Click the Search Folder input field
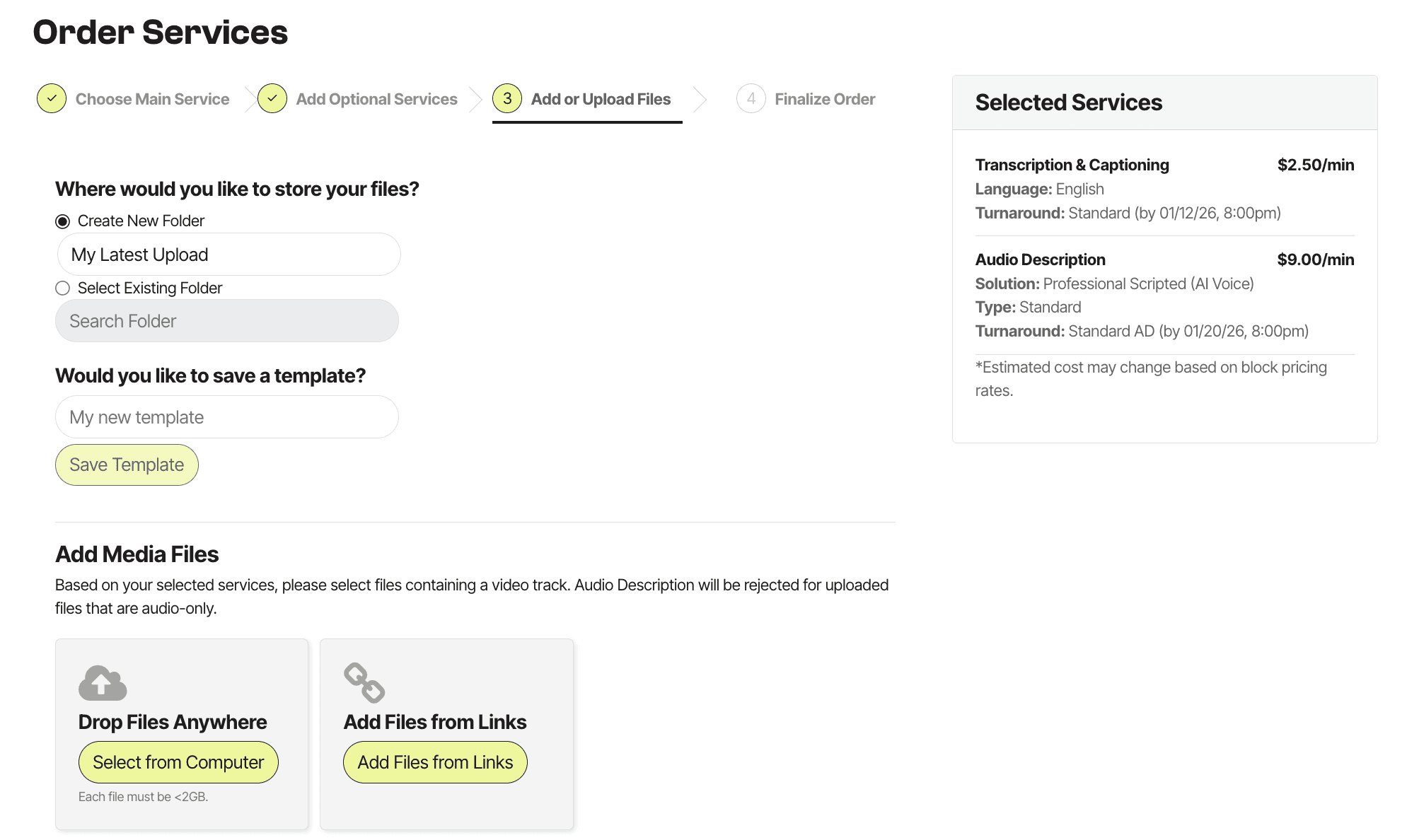The height and width of the screenshot is (840, 1407). tap(227, 321)
